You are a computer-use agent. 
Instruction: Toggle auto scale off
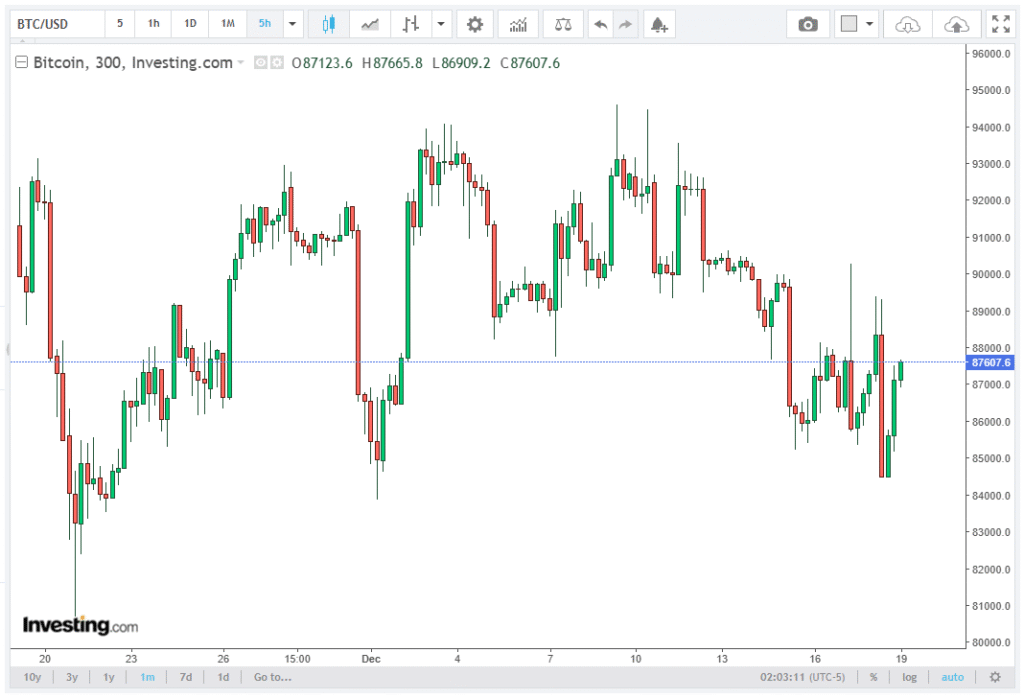[x=952, y=677]
